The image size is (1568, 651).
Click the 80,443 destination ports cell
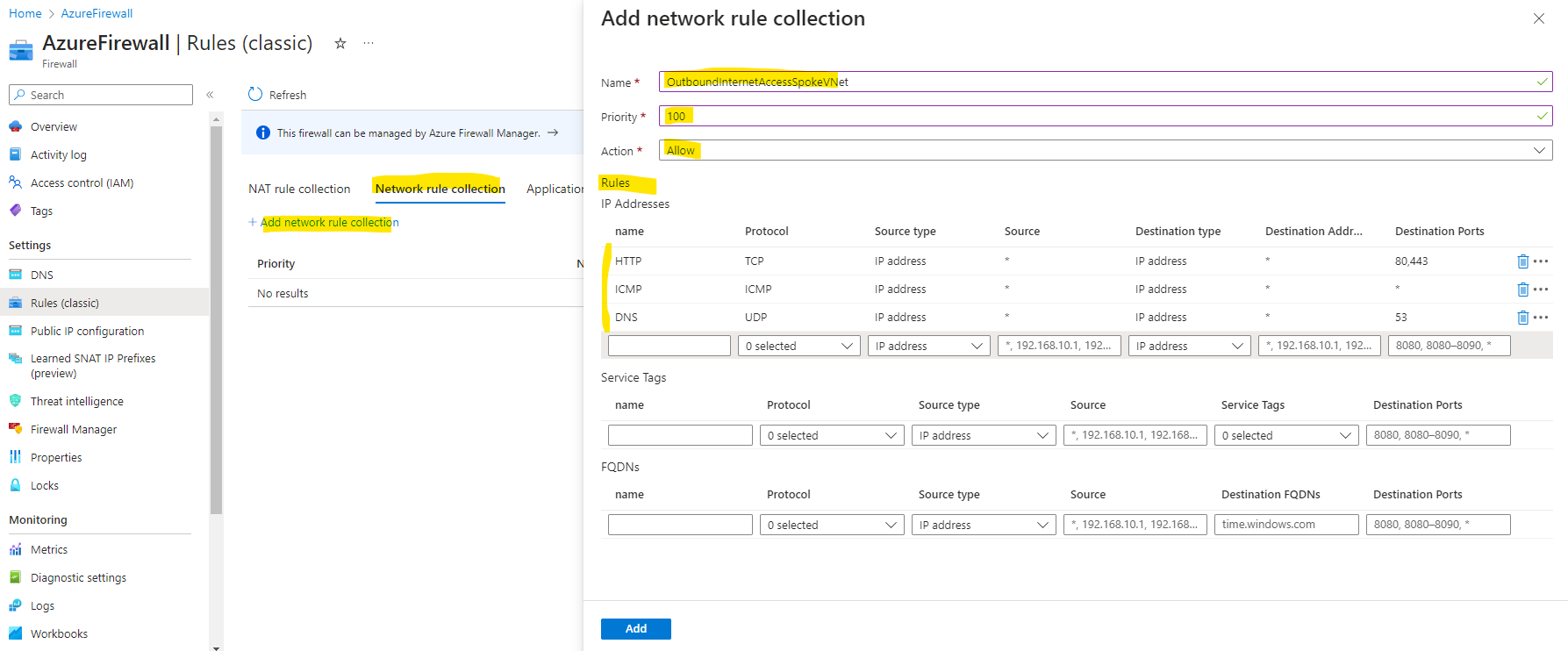(1411, 261)
